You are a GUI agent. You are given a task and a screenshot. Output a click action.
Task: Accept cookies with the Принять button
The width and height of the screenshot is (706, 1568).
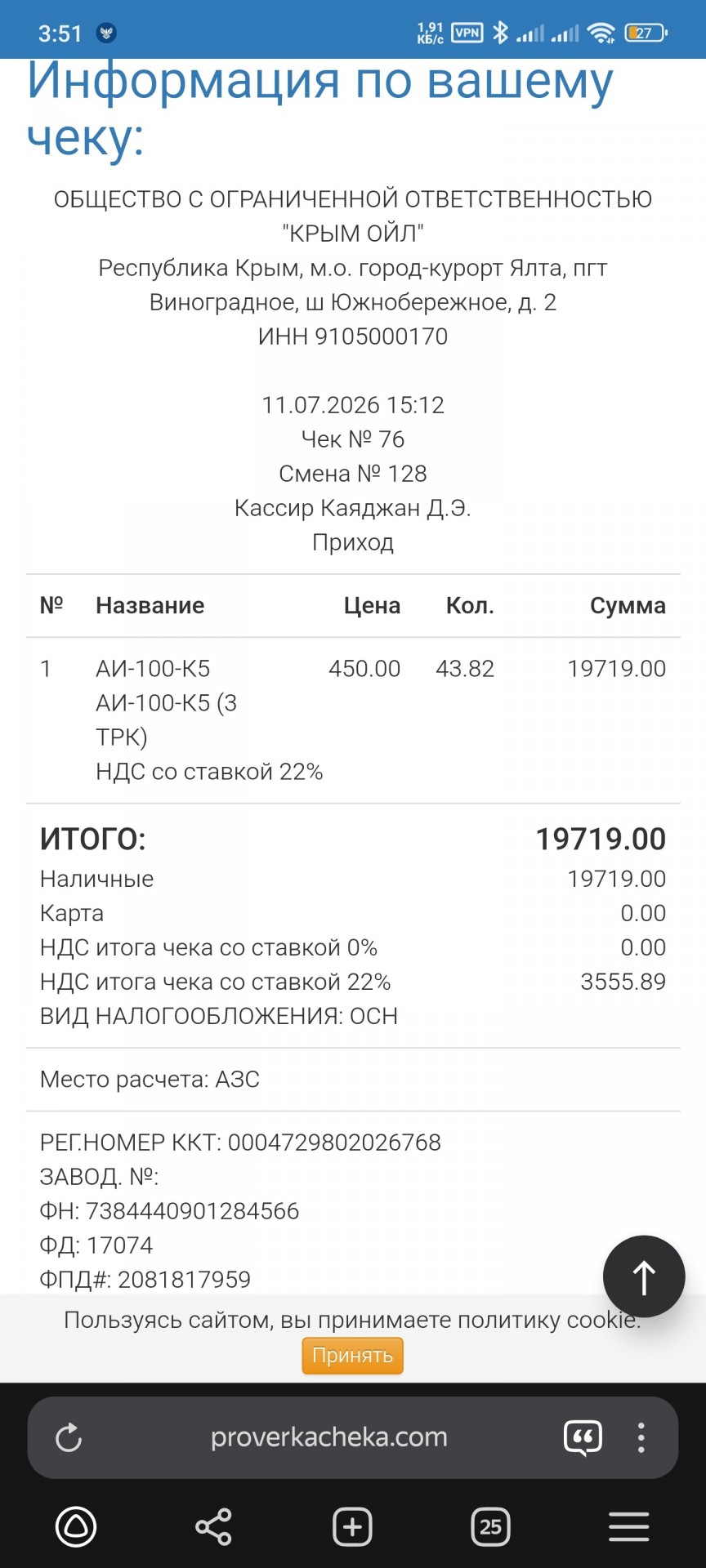point(353,1355)
